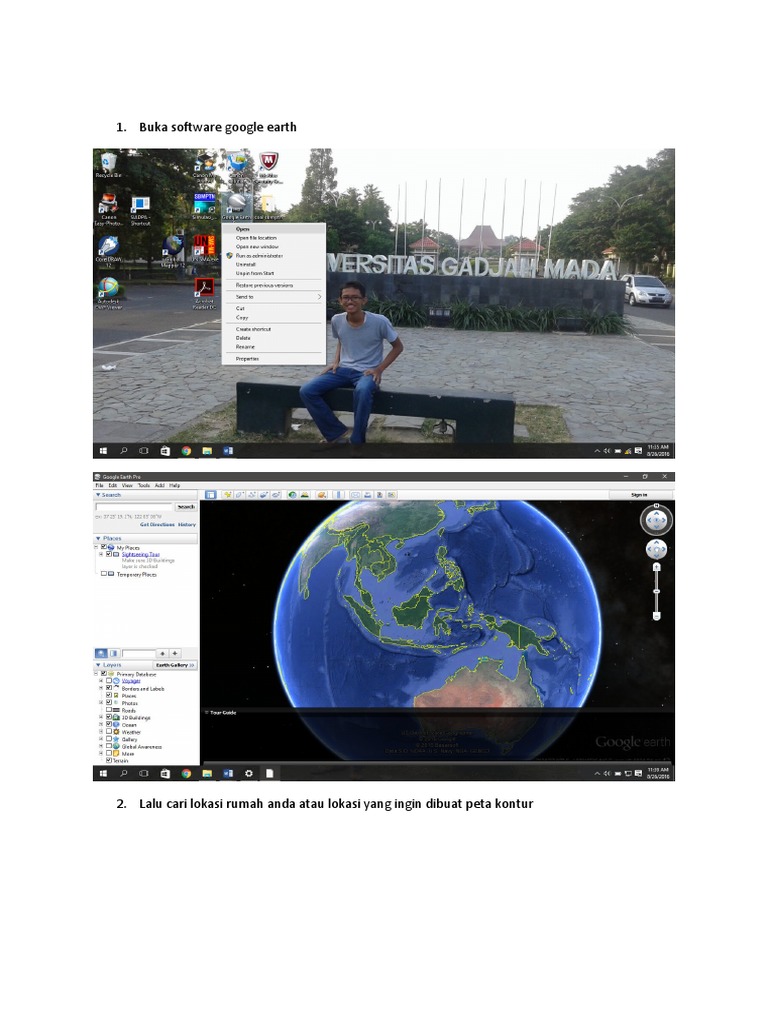Select the Add Image Overlay tool
The height and width of the screenshot is (1024, 768).
click(263, 495)
